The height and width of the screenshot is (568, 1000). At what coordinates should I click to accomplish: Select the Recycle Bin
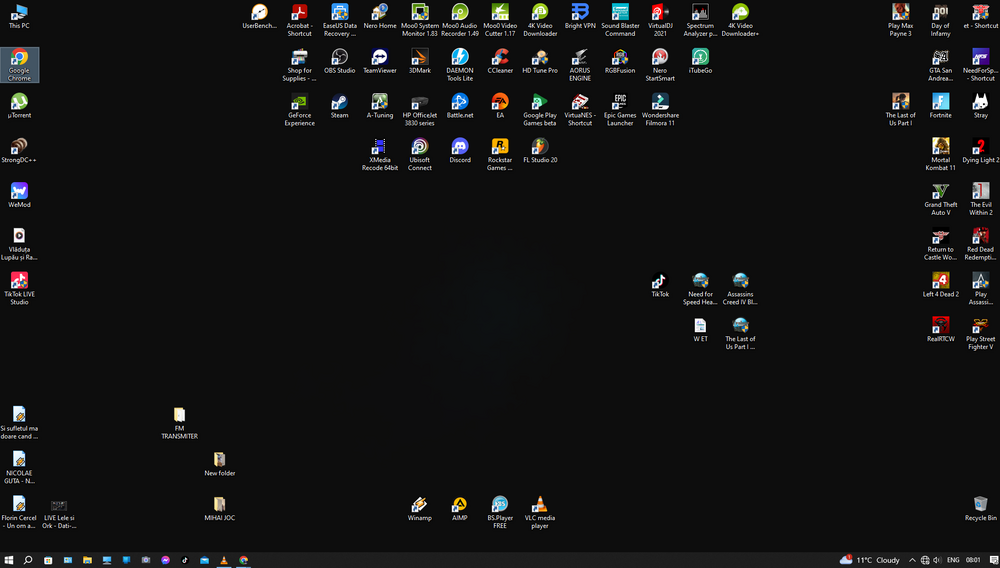coord(980,509)
